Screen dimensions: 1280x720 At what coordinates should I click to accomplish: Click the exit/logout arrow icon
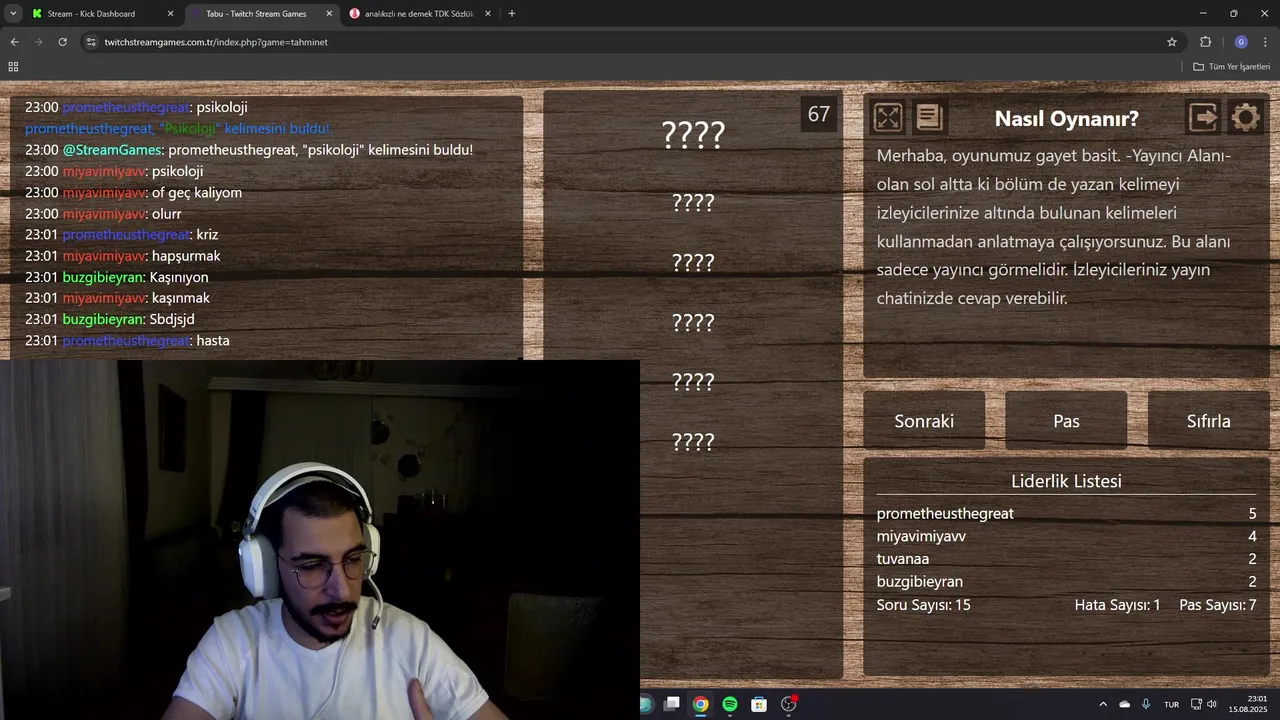1203,118
